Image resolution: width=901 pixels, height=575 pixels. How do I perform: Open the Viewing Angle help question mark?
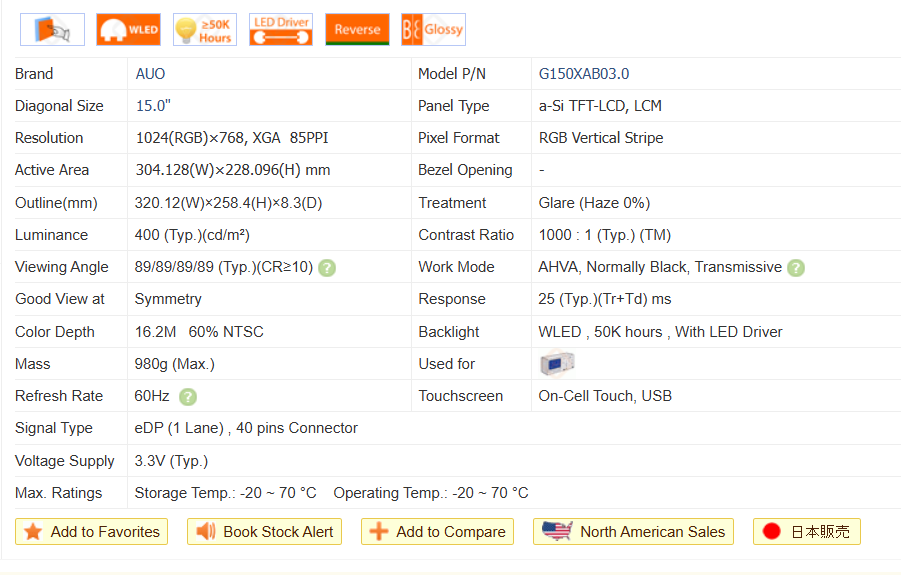(x=327, y=267)
